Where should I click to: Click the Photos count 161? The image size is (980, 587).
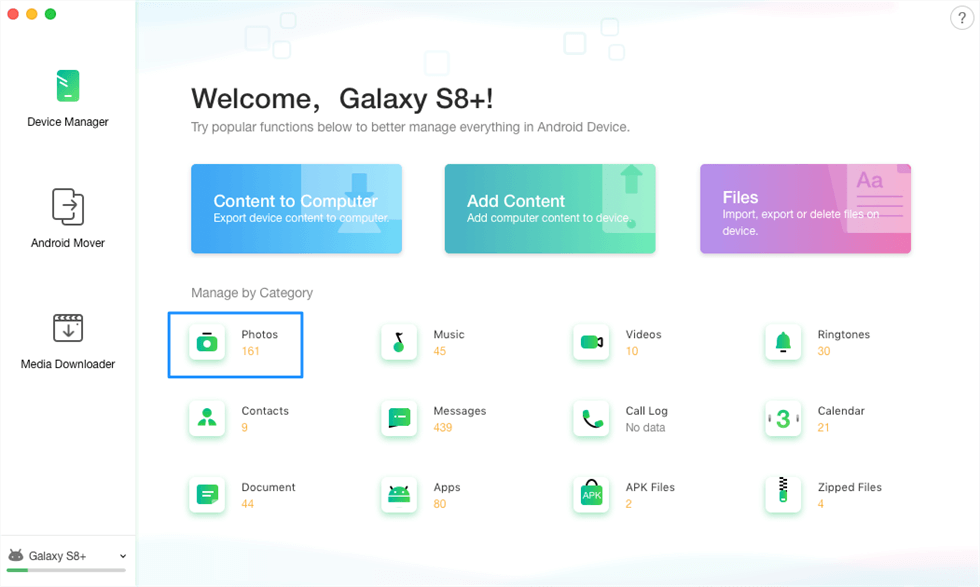click(250, 351)
